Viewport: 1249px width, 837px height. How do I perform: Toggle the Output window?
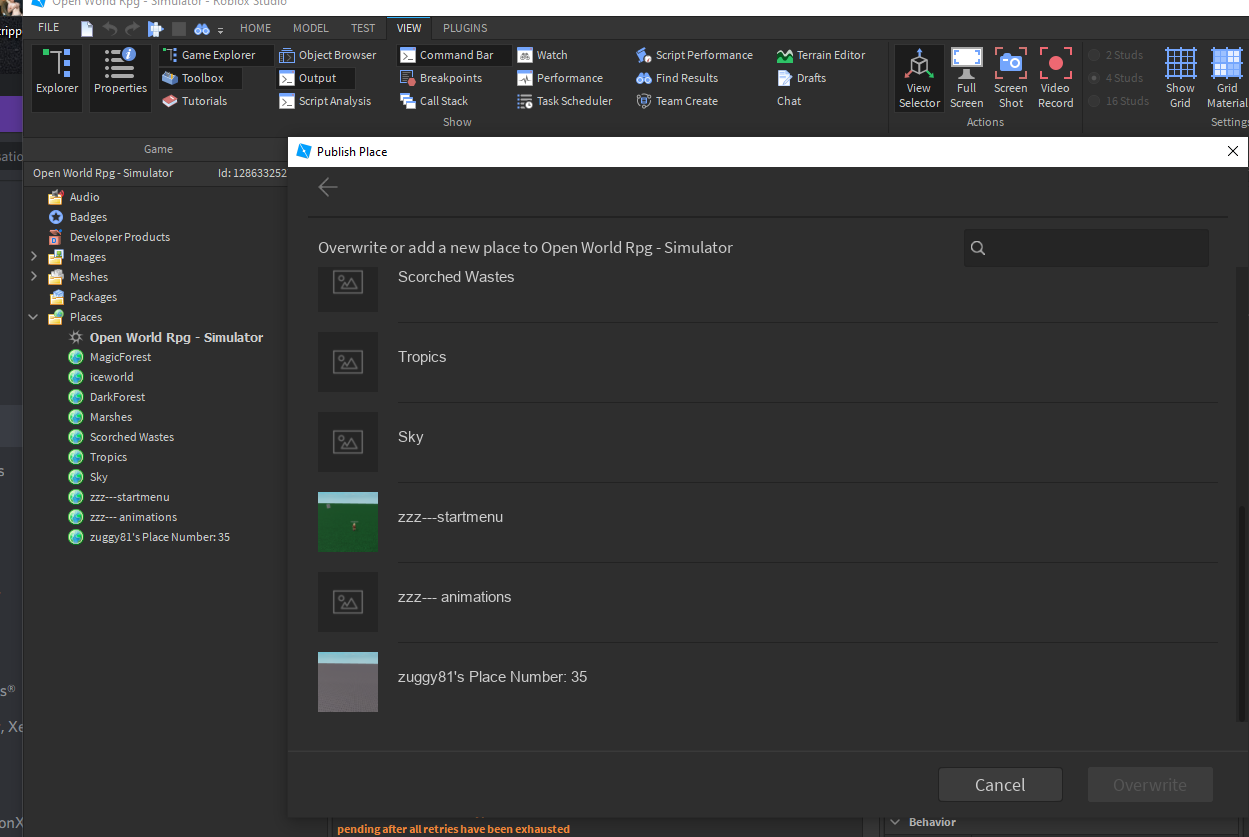coord(315,78)
